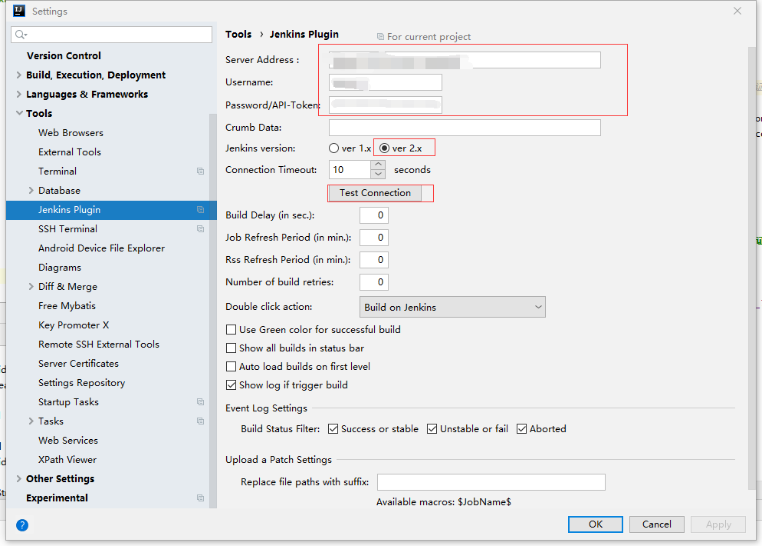This screenshot has width=762, height=546.
Task: Expand Other Settings section
Action: pyautogui.click(x=19, y=478)
